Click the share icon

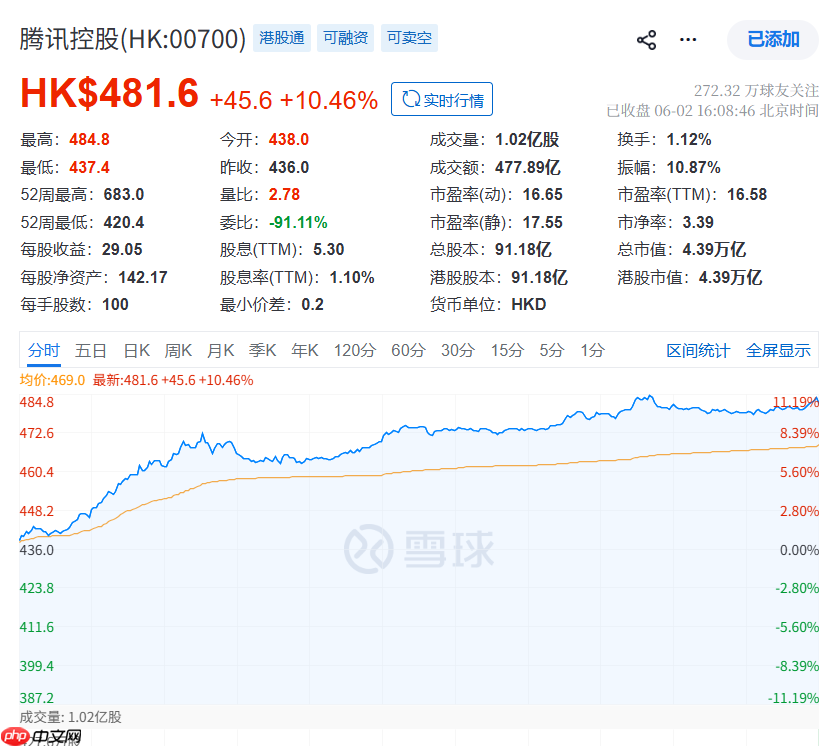[646, 40]
